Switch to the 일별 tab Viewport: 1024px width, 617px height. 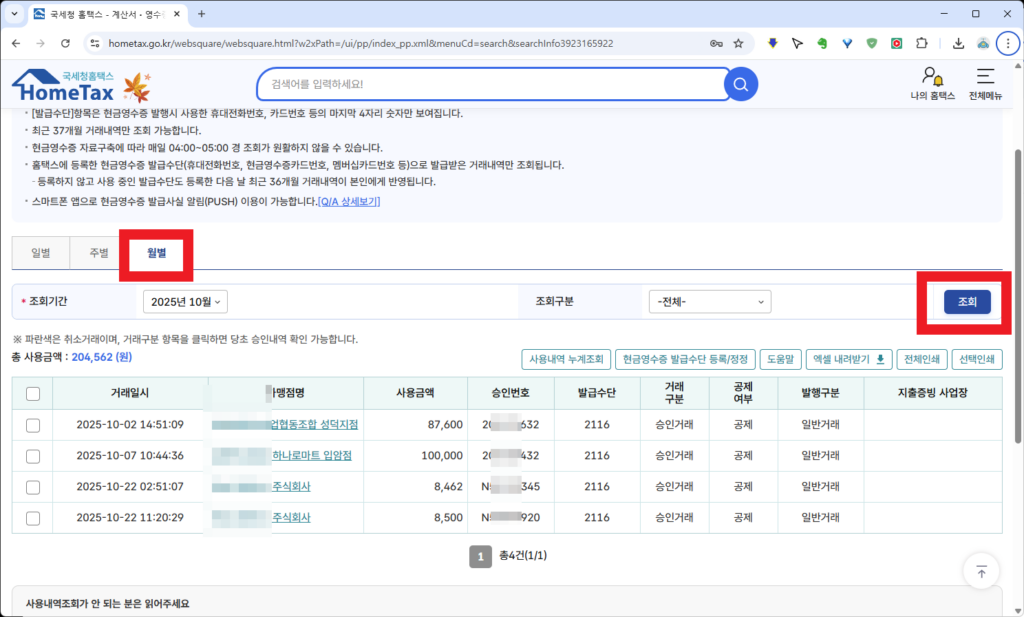tap(40, 253)
